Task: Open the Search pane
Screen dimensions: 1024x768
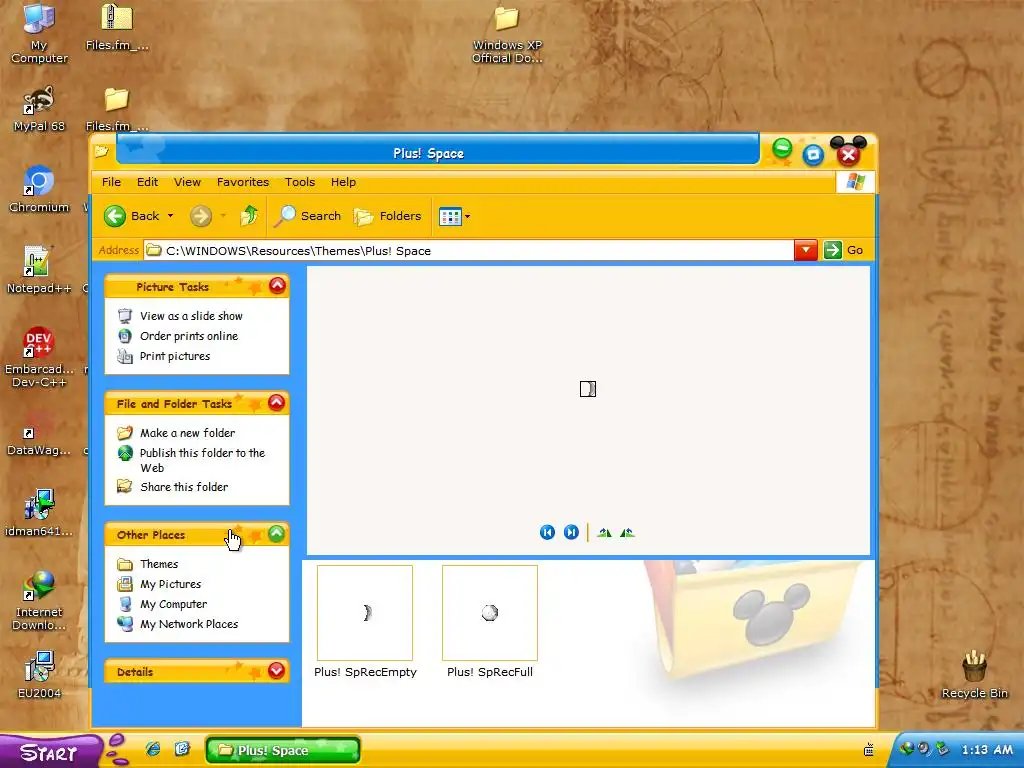Action: tap(307, 216)
